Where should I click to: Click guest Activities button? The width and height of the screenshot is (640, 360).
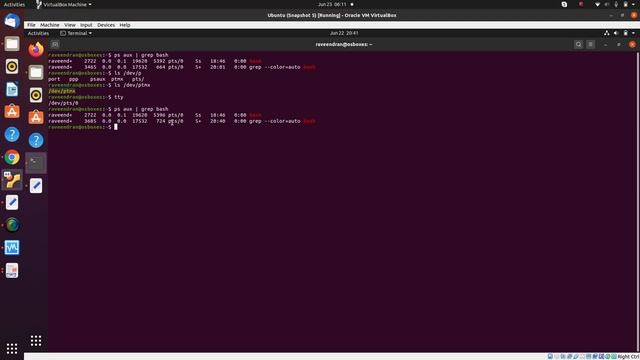[x=38, y=33]
